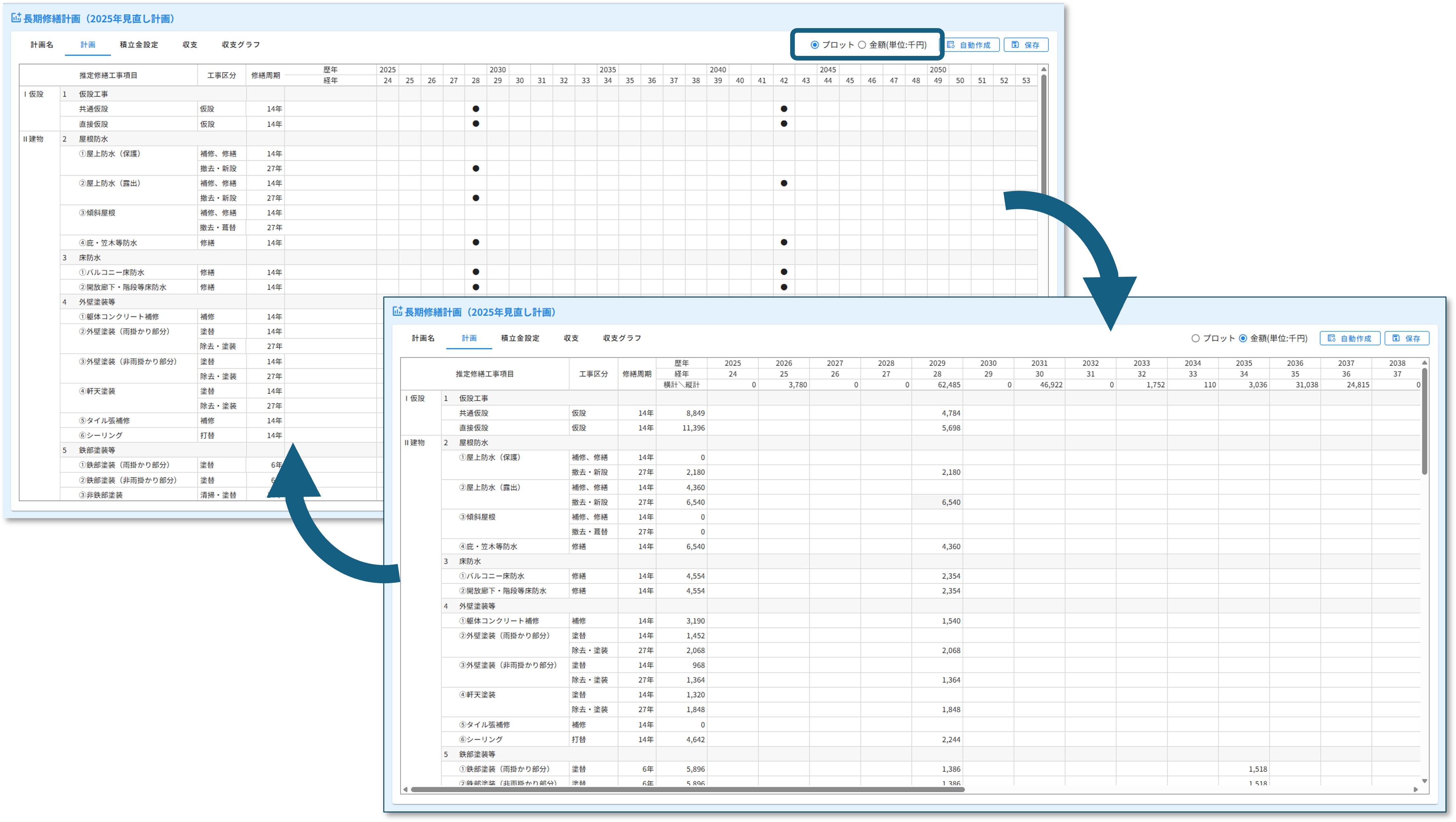Click 2031 column total 46,922
This screenshot has width=1456, height=822.
[1051, 385]
